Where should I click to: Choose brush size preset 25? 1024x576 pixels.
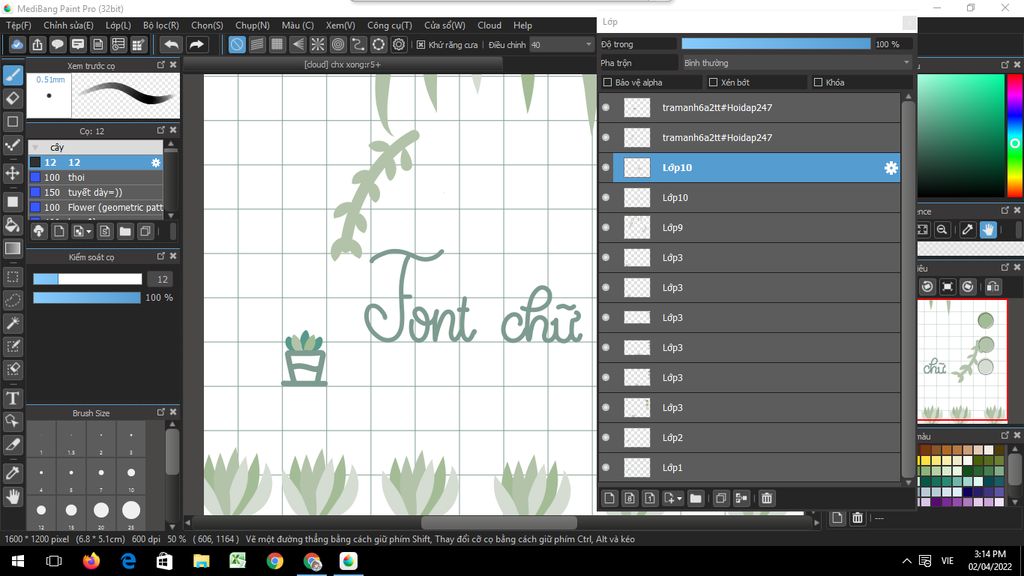click(131, 510)
